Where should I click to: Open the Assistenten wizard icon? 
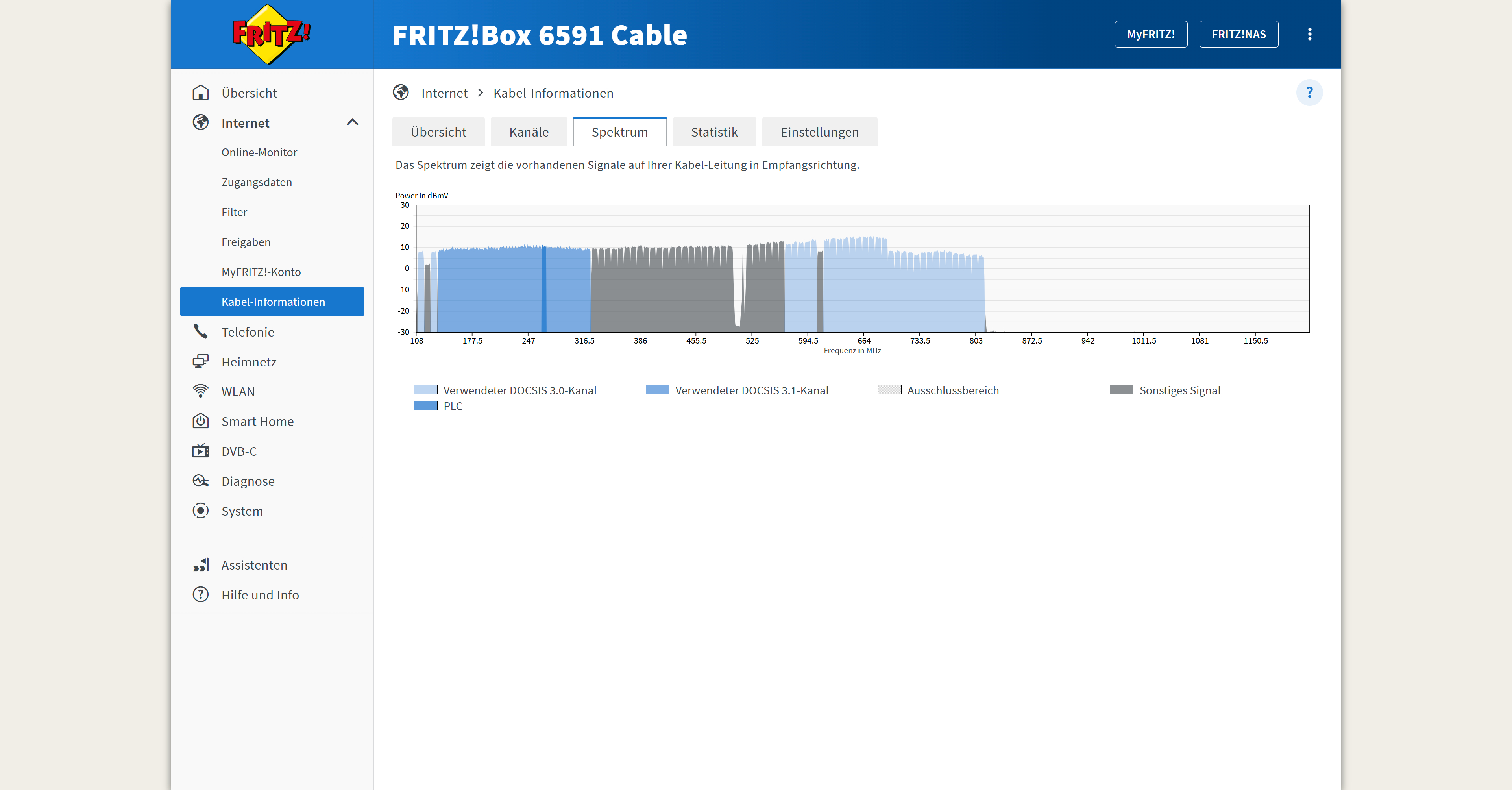tap(200, 564)
